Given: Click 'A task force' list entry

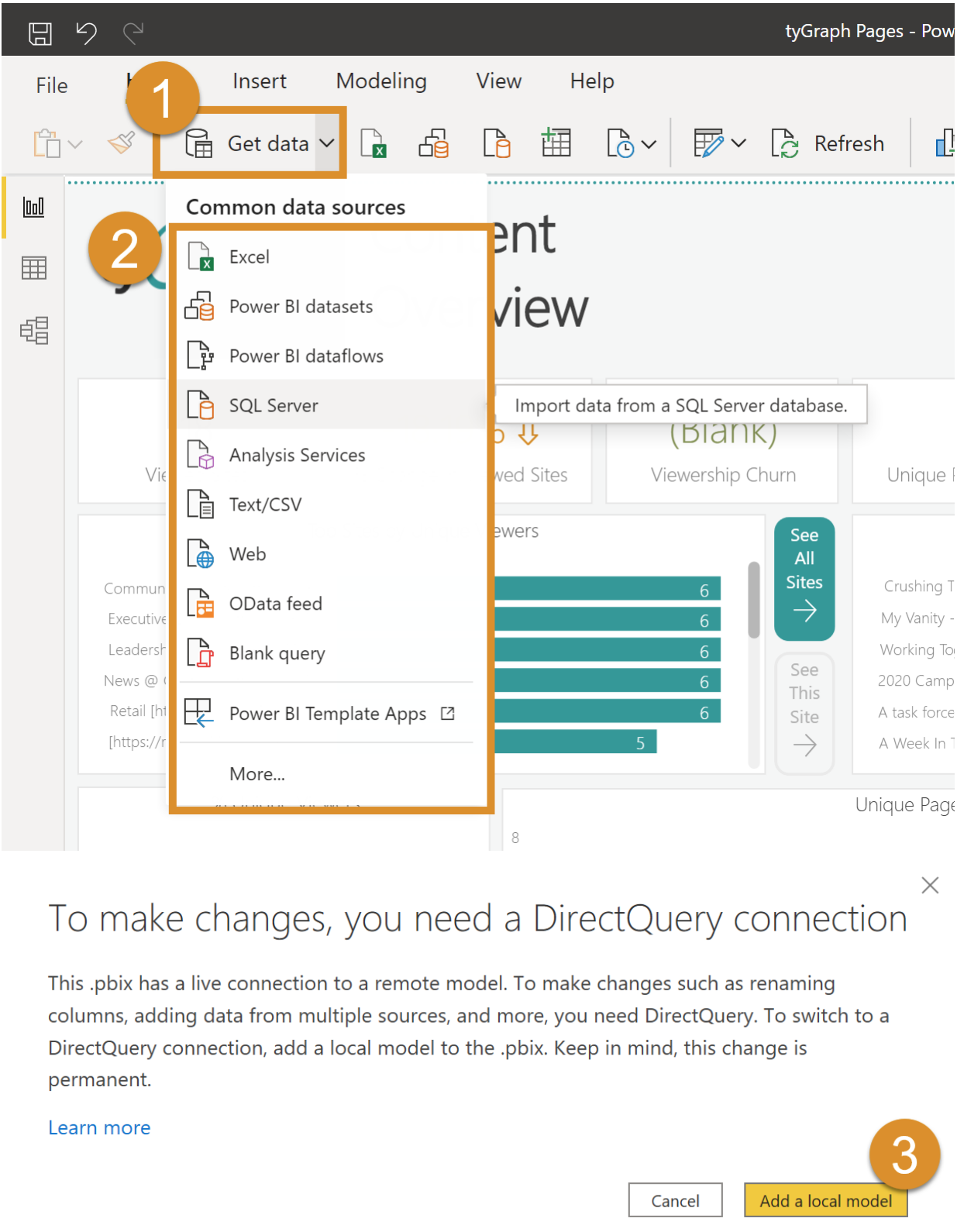Looking at the screenshot, I should [x=916, y=712].
